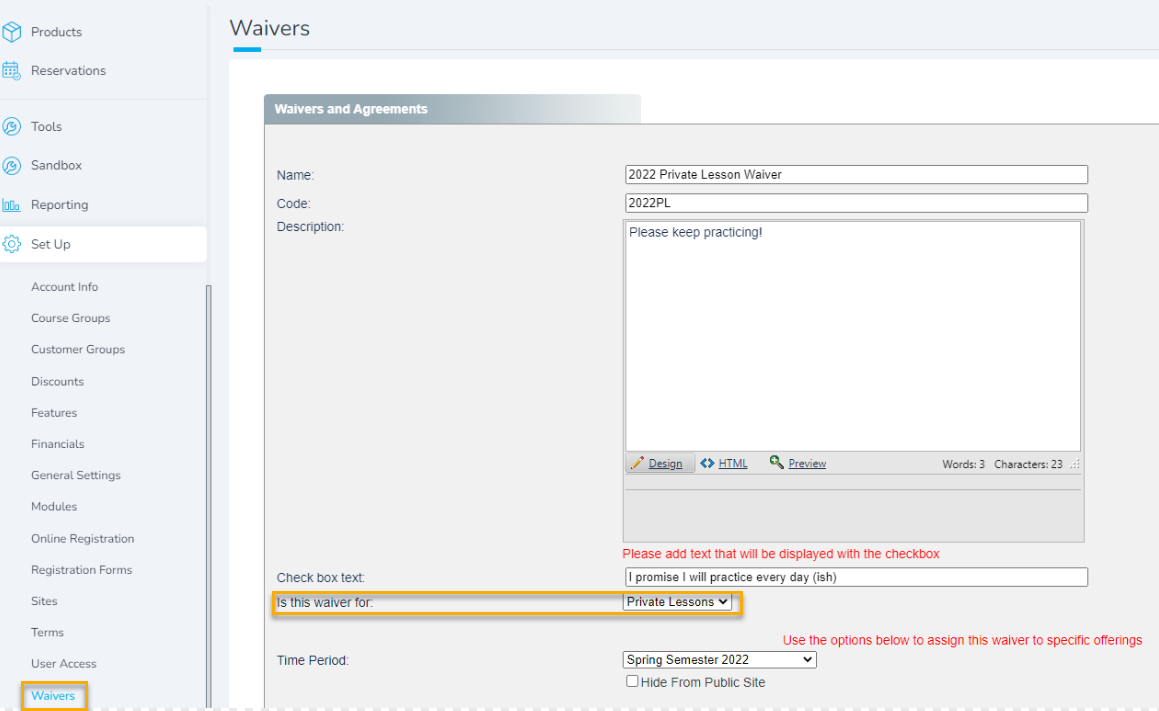The width and height of the screenshot is (1159, 711).
Task: Open Terms setup page
Action: click(x=47, y=632)
